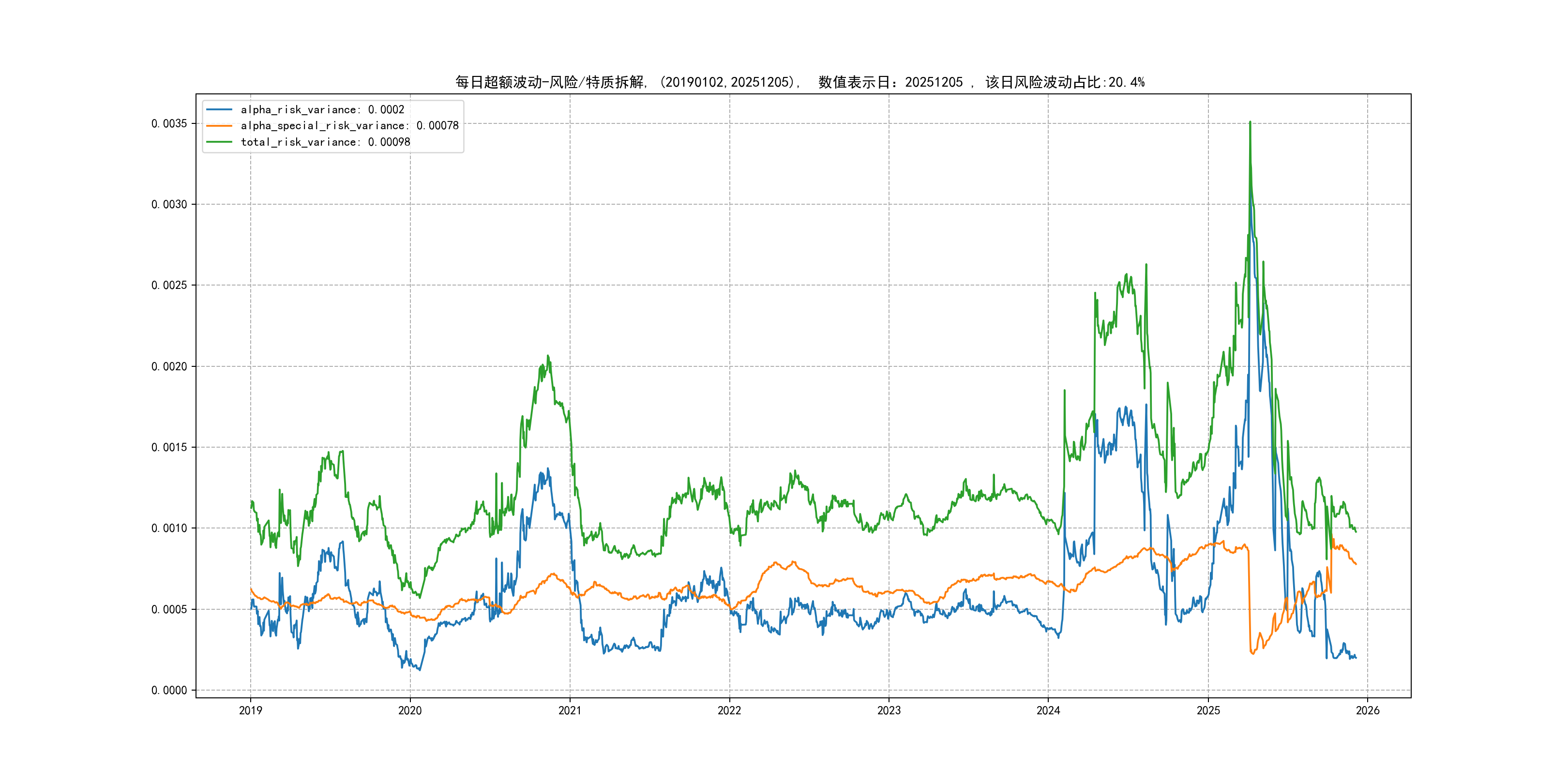Select the alpha_risk_variance: 0.0002 legend label
This screenshot has height=784, width=1568.
(x=322, y=109)
